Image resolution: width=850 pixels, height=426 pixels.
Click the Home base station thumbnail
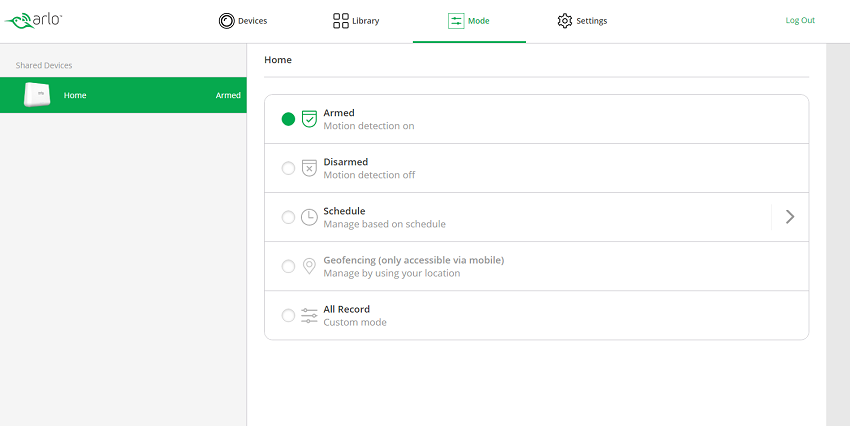pos(37,95)
